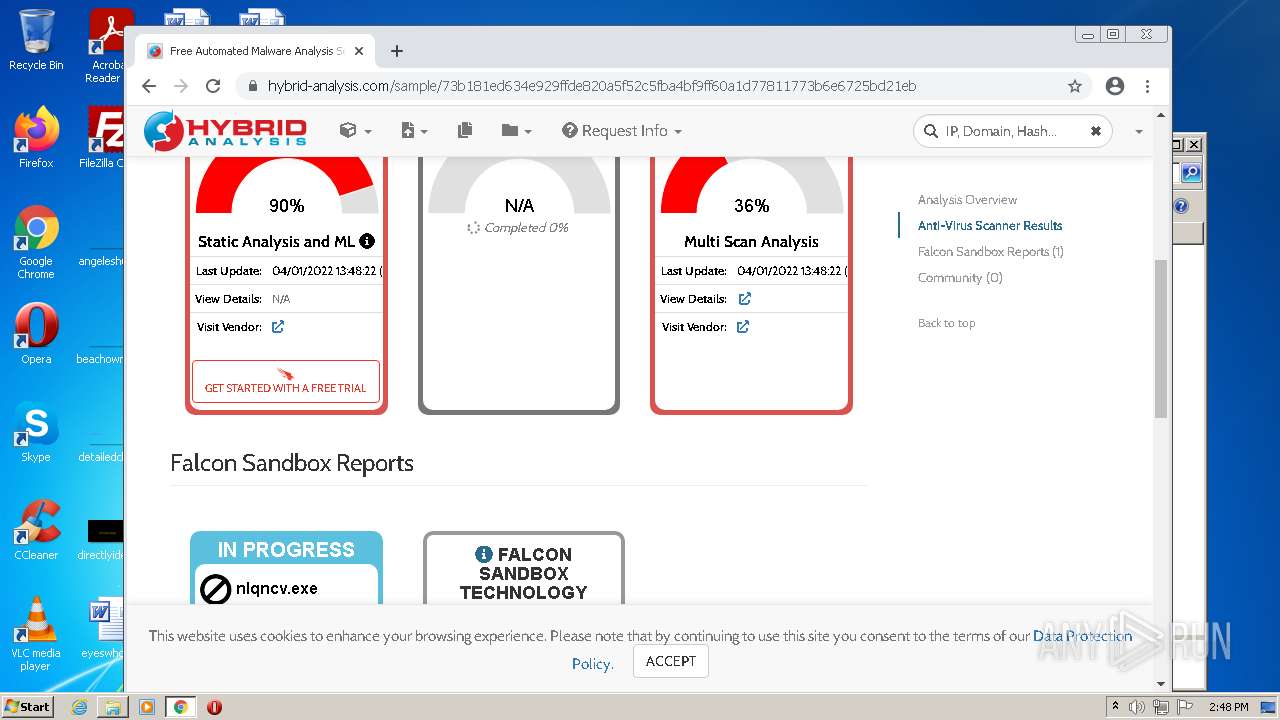Screen dimensions: 1280x720
Task: Click the search field for IP, Domain, Hash
Action: 1002,131
